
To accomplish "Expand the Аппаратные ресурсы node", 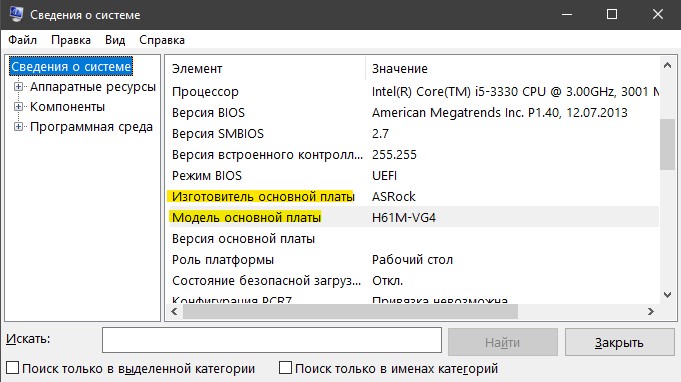I will [18, 86].
